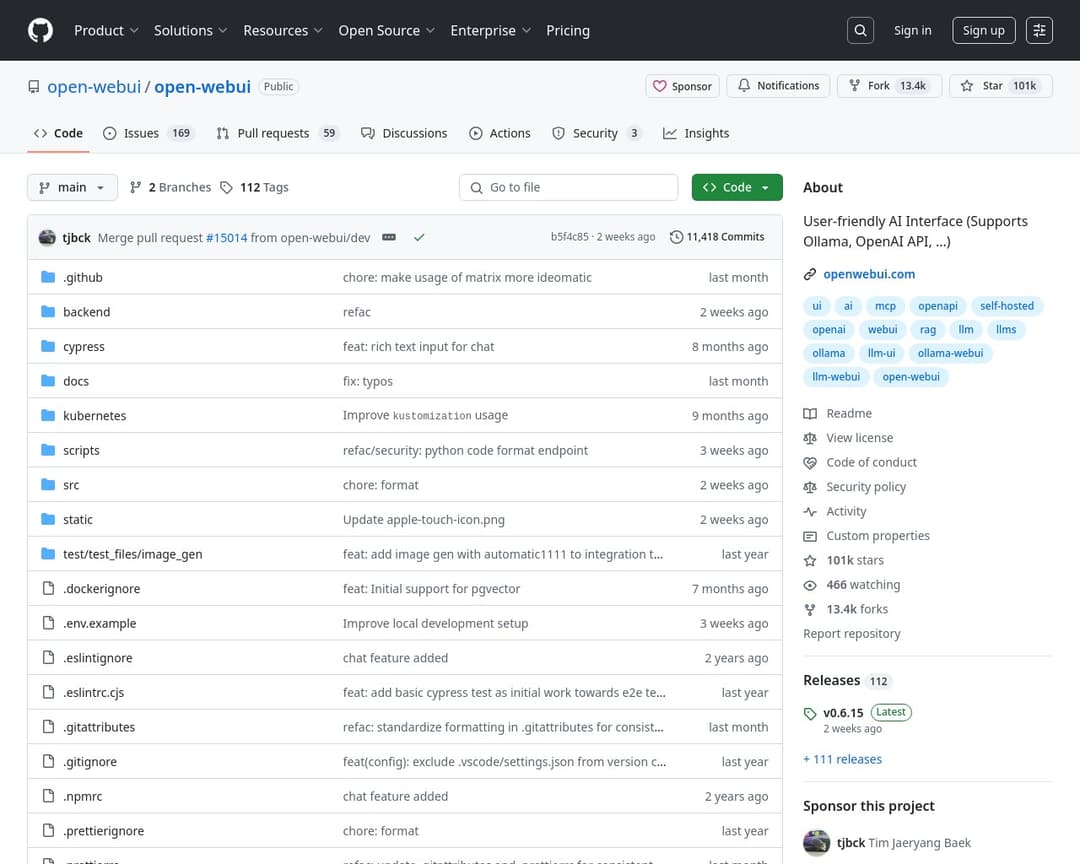Image resolution: width=1080 pixels, height=864 pixels.
Task: Expand the Open Source menu
Action: (386, 30)
